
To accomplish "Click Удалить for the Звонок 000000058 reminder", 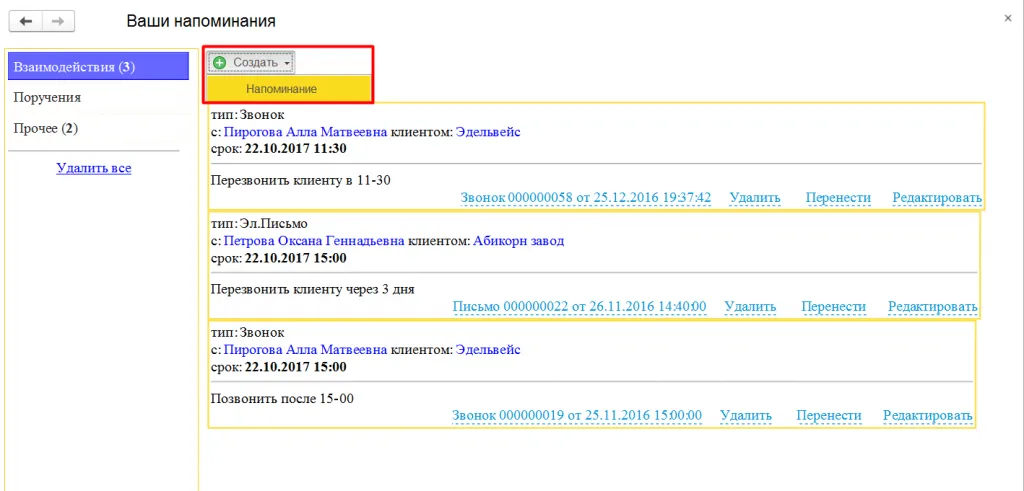I will (754, 197).
